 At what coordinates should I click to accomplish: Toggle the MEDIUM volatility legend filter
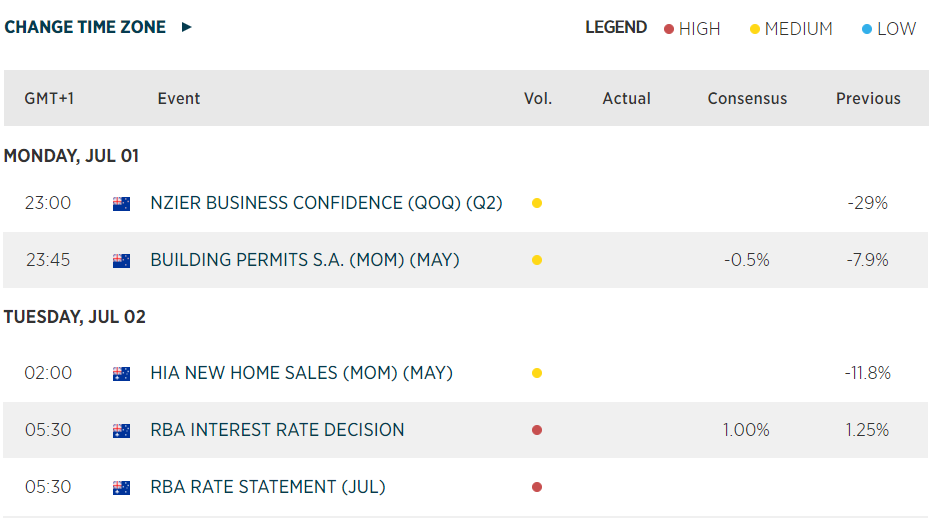coord(798,29)
